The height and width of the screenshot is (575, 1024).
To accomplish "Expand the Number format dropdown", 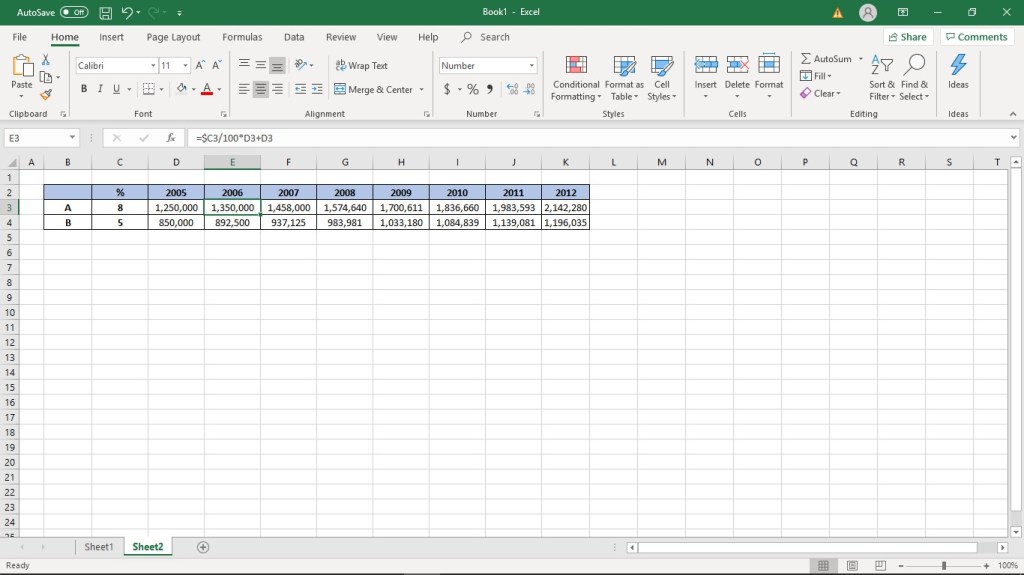I will [x=531, y=66].
